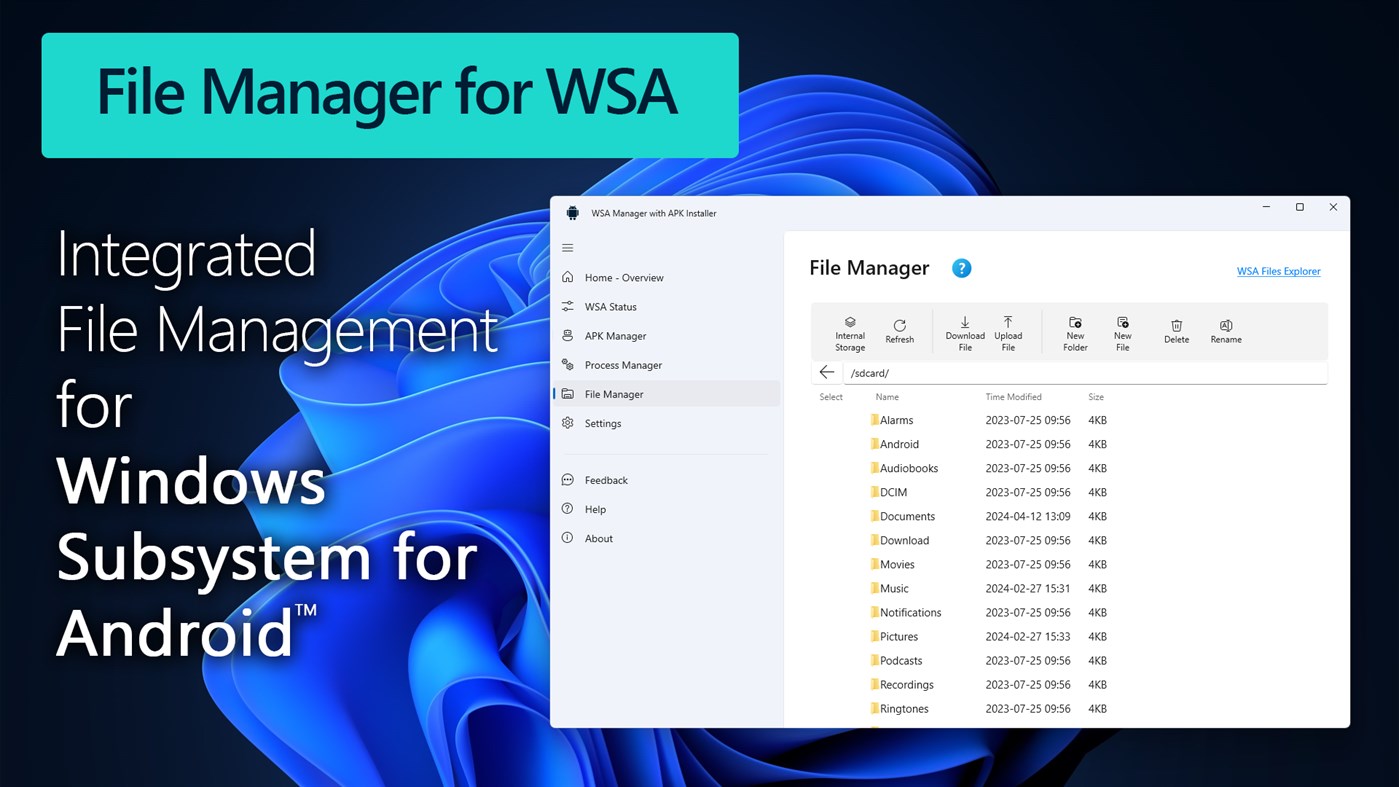
Task: Select the Download File tool
Action: coord(964,331)
